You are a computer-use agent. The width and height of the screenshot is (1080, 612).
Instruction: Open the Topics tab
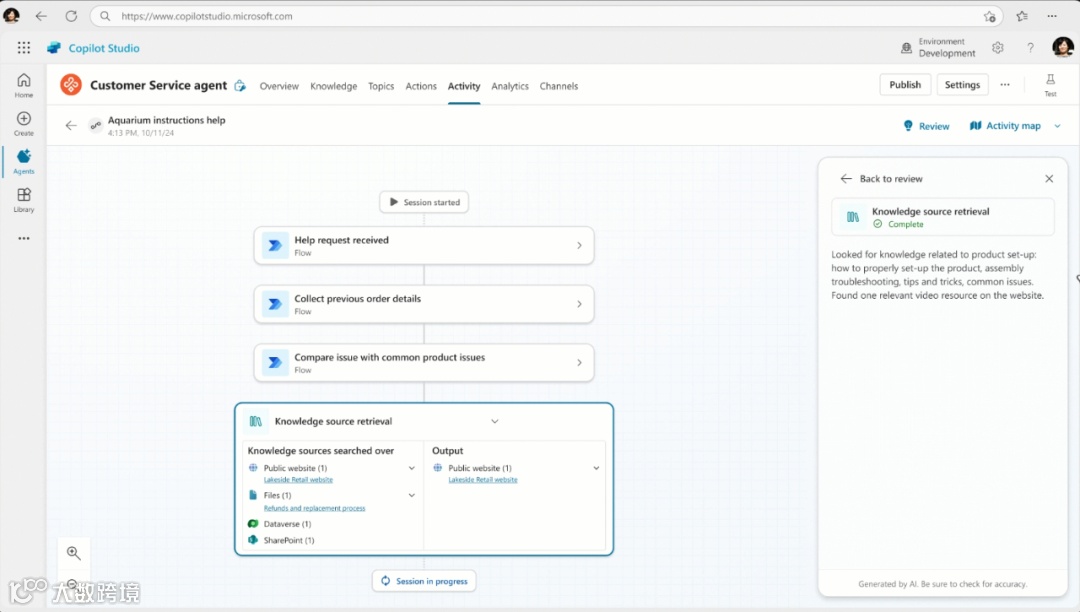click(381, 86)
